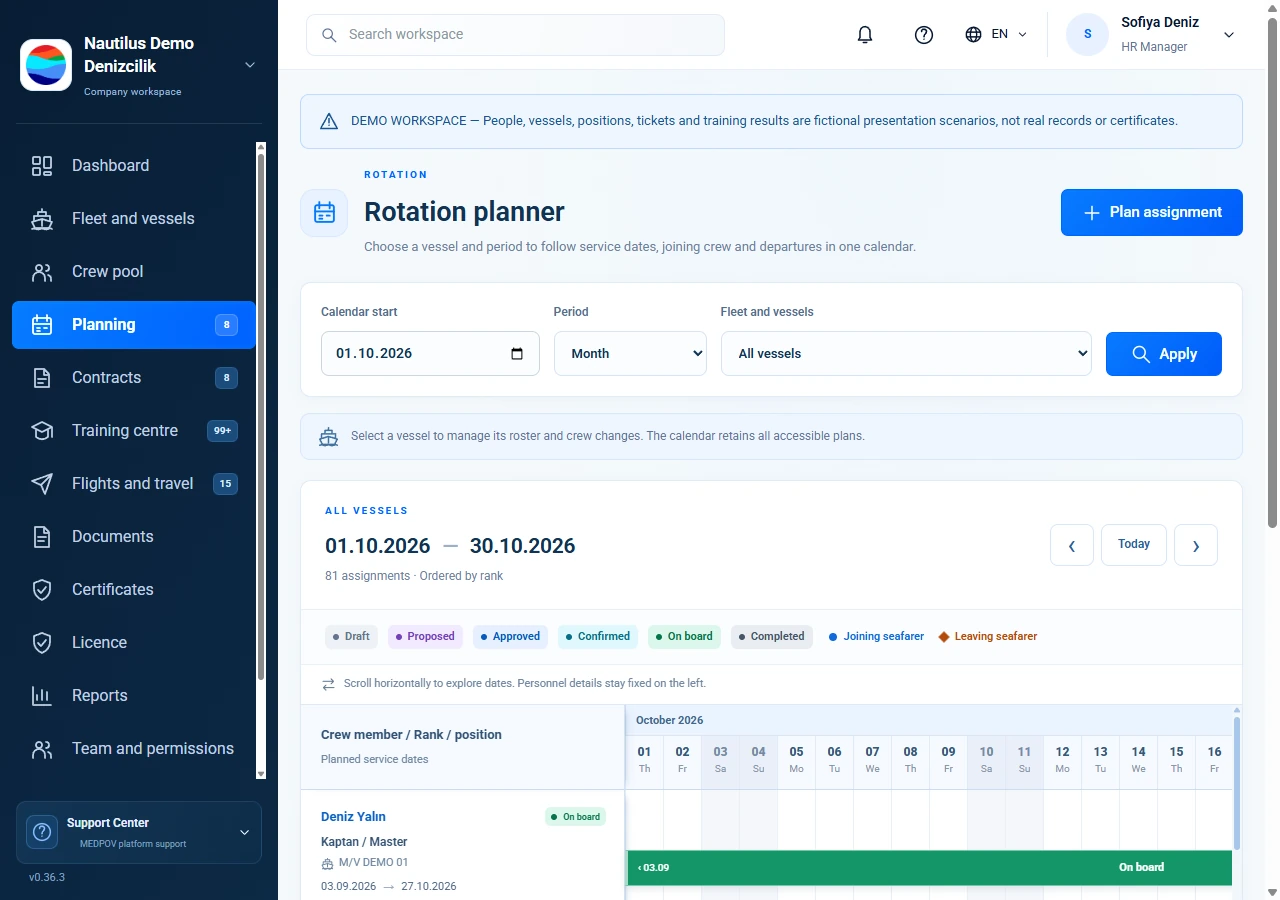This screenshot has width=1280, height=900.
Task: Click the Flights and travel plane icon
Action: pos(42,484)
